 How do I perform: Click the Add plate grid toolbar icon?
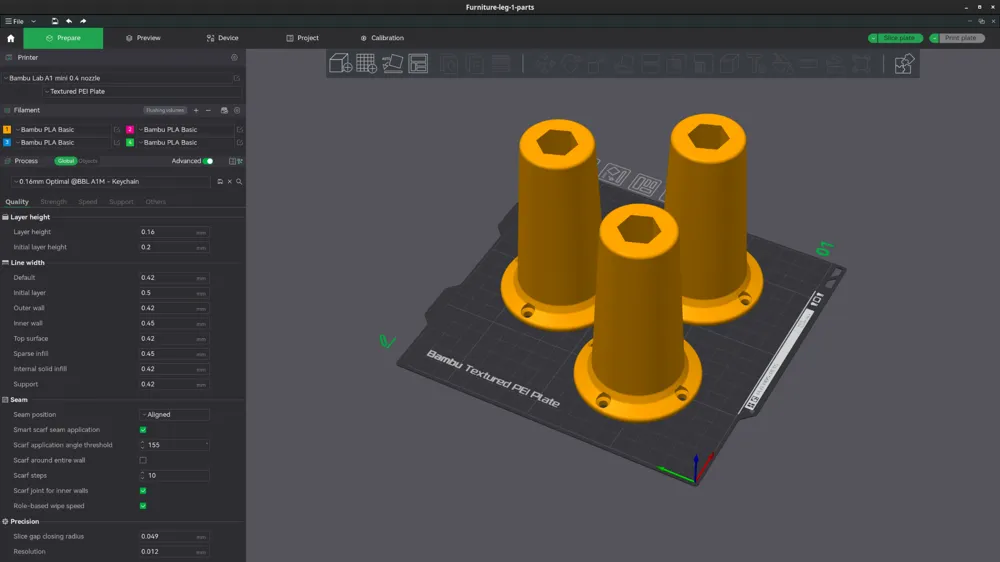[366, 64]
